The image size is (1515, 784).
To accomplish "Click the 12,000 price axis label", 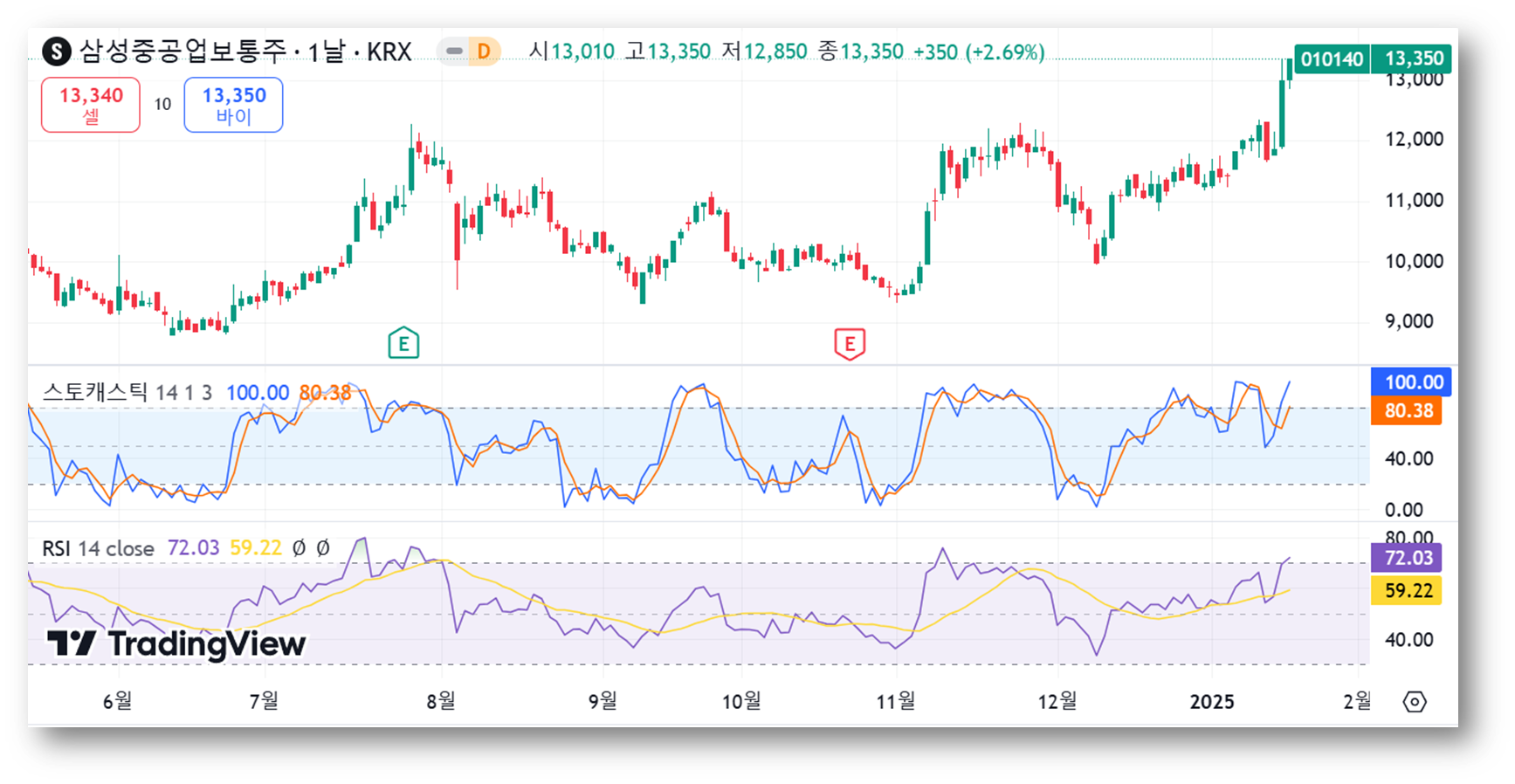I will click(1414, 139).
